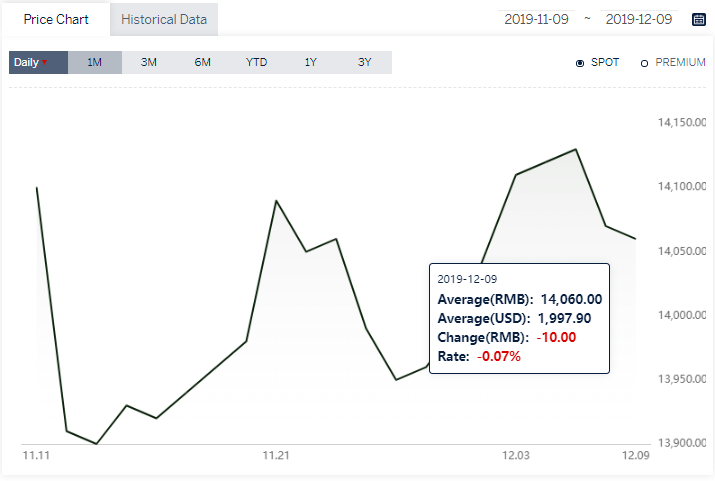Choose the 3M time range

click(x=149, y=62)
